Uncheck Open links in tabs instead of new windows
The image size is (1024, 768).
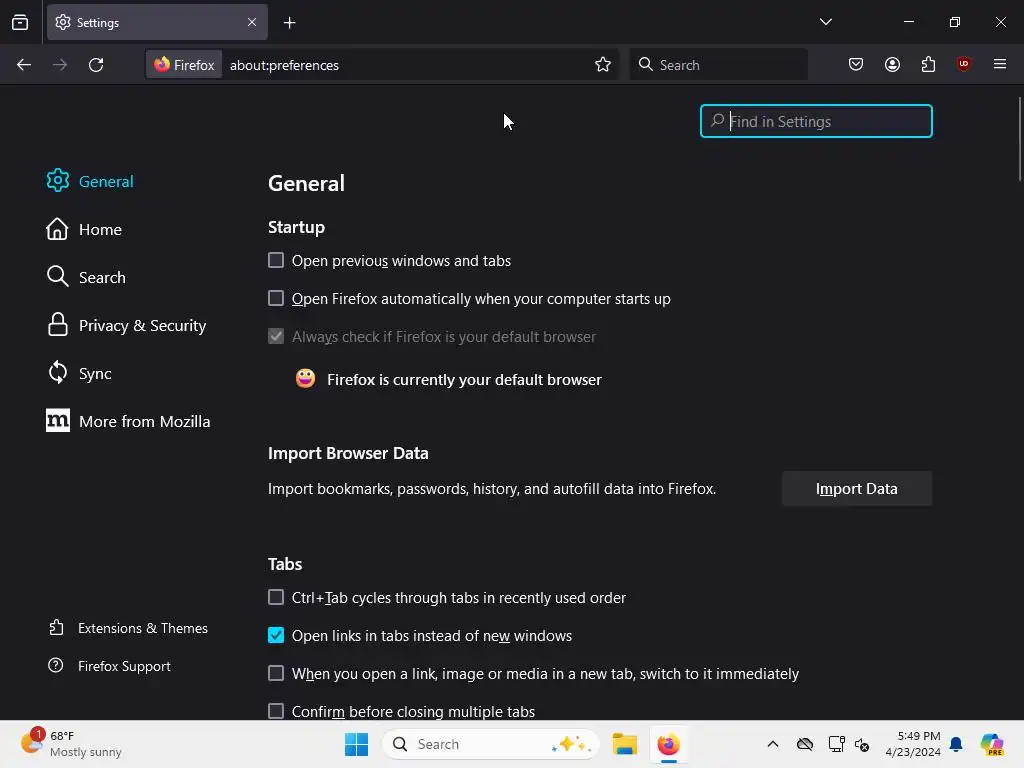pyautogui.click(x=276, y=635)
